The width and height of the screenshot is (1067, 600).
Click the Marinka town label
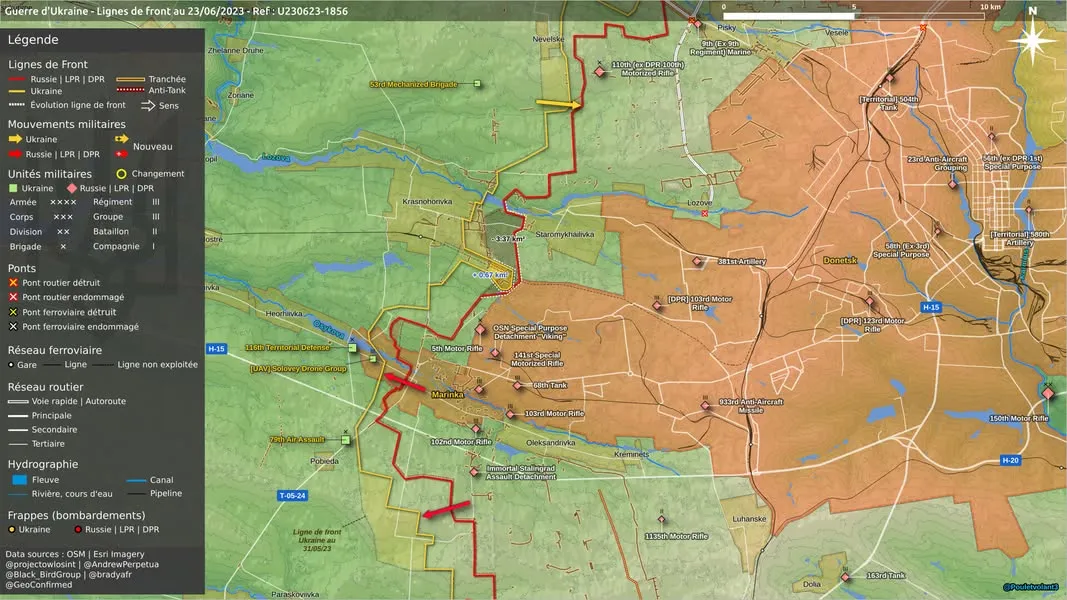coord(447,395)
